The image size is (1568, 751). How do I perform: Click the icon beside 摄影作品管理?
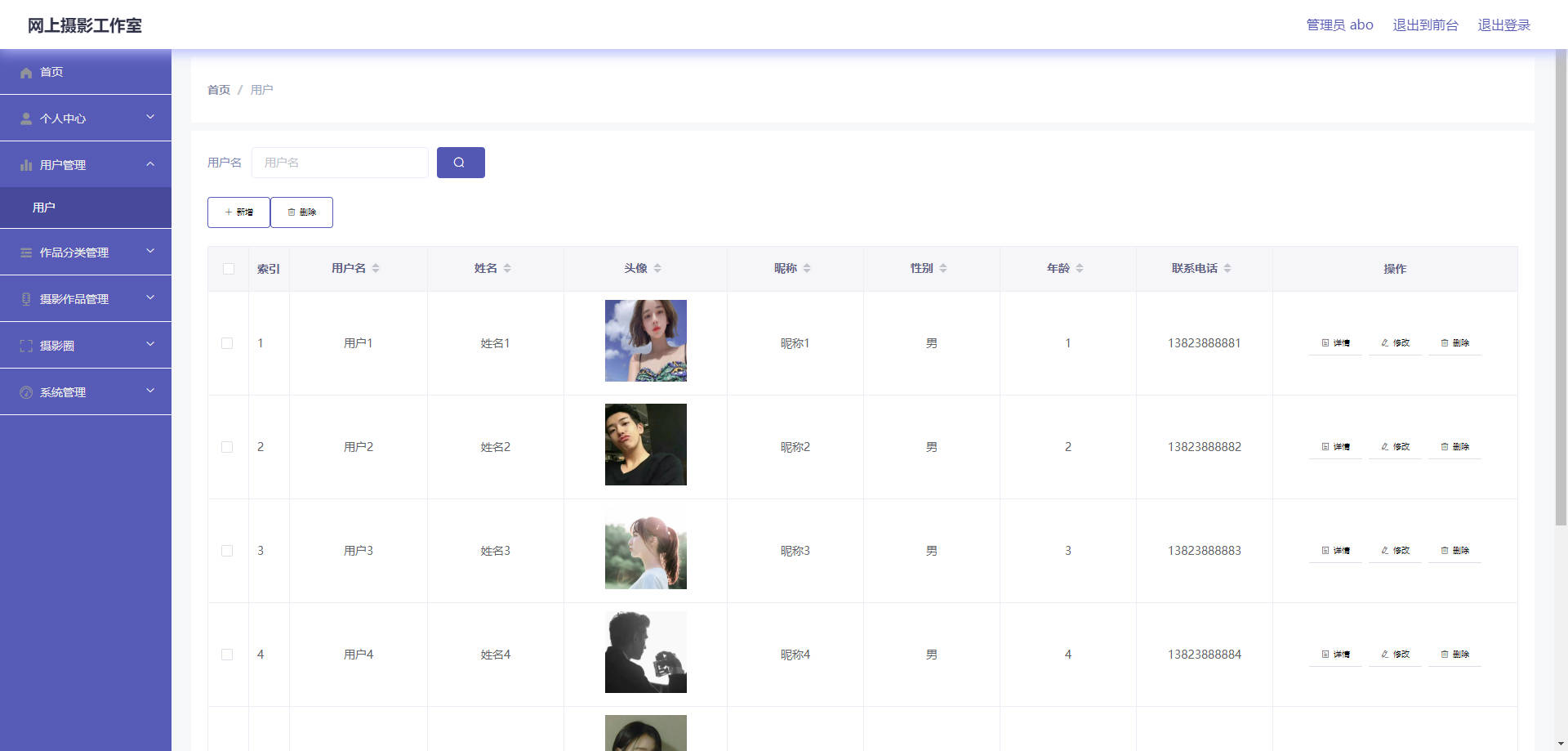tap(26, 300)
